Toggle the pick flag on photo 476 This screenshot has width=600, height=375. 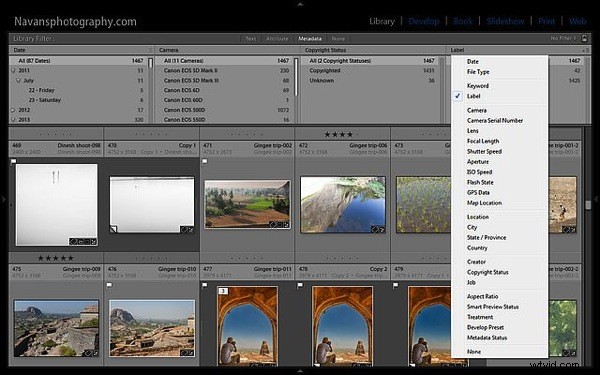tap(109, 285)
